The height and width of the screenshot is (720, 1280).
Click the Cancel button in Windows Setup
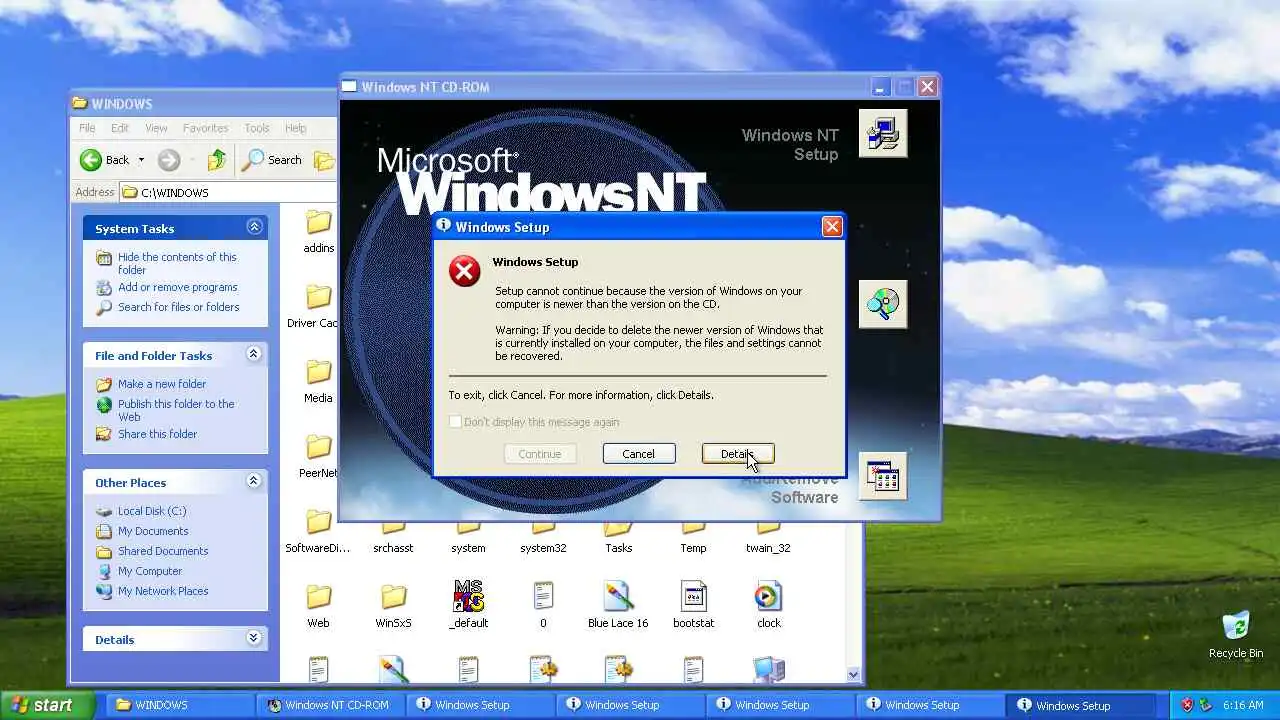(x=639, y=454)
